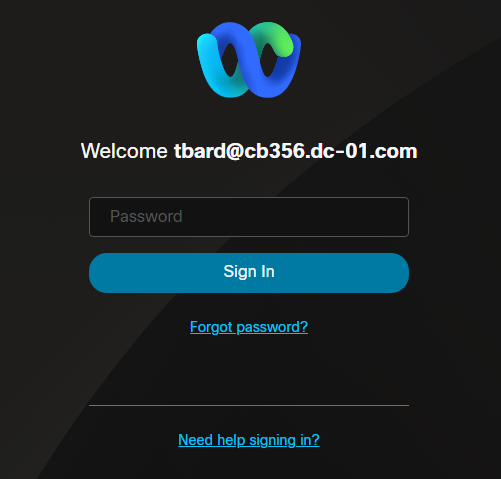Viewport: 501px width, 479px height.
Task: Click the word "Forgot" in the reset link
Action: 211,327
